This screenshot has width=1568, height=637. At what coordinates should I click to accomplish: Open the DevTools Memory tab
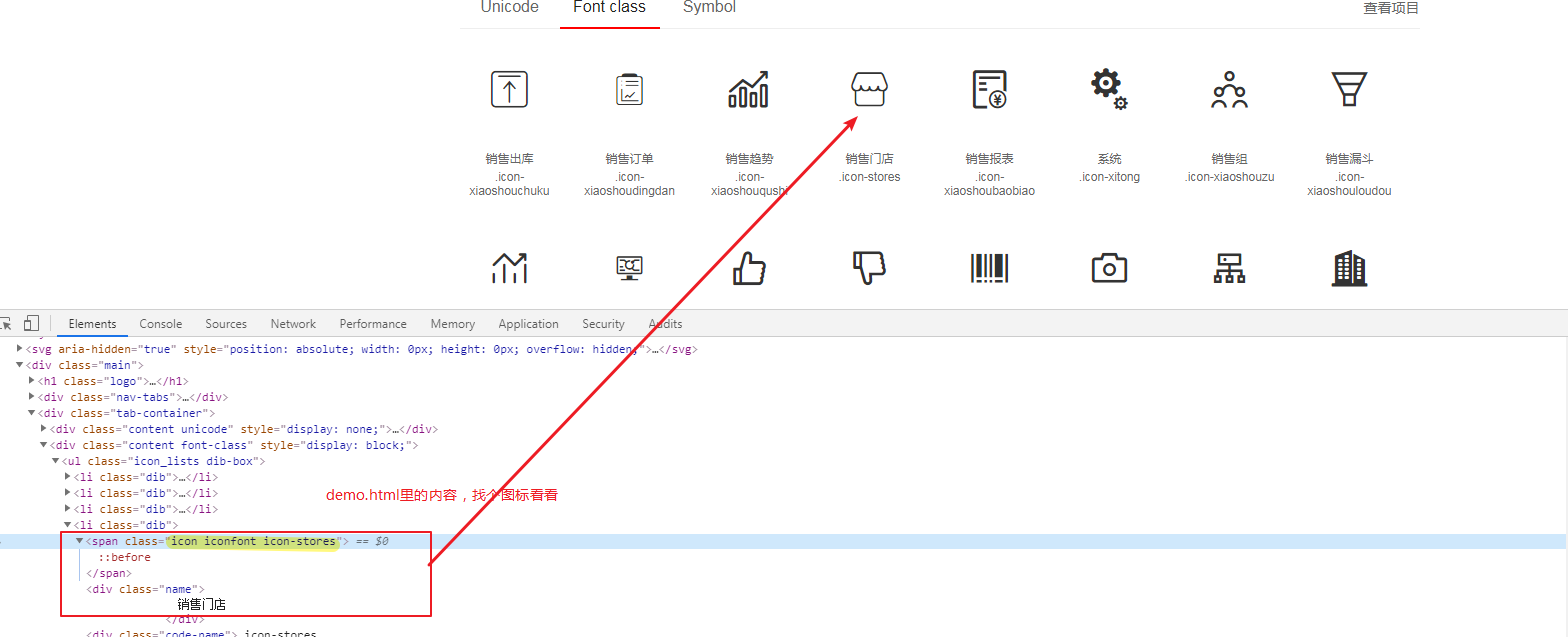coord(453,324)
